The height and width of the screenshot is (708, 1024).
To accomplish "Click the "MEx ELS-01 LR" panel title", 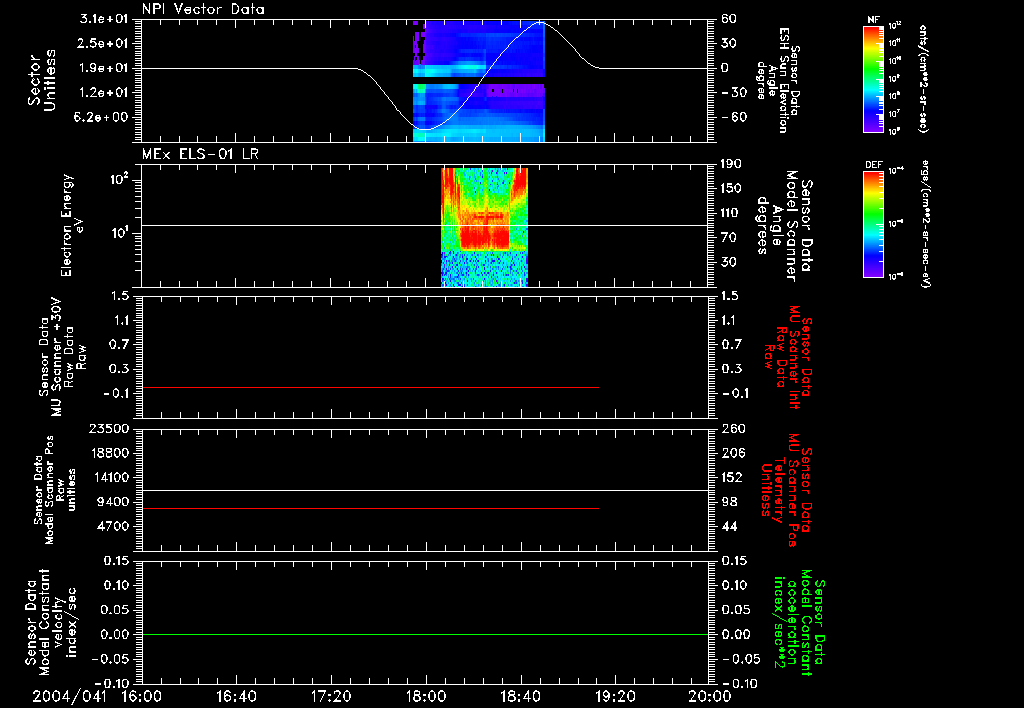I will (200, 154).
